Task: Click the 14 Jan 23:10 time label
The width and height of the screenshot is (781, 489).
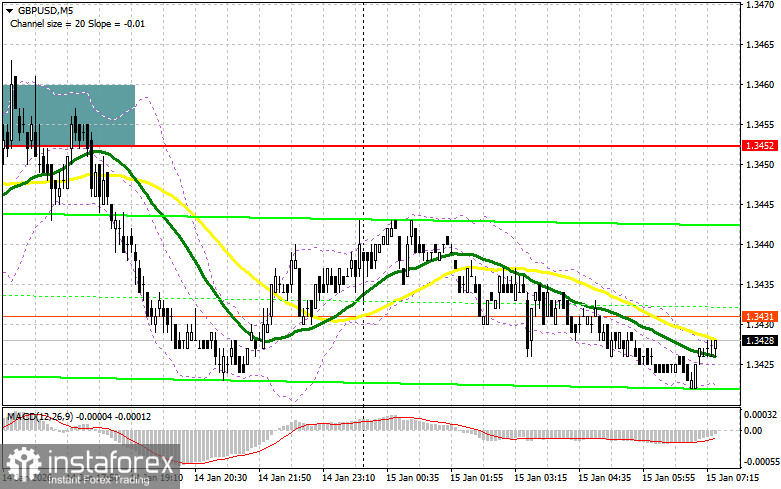Action: pyautogui.click(x=349, y=478)
